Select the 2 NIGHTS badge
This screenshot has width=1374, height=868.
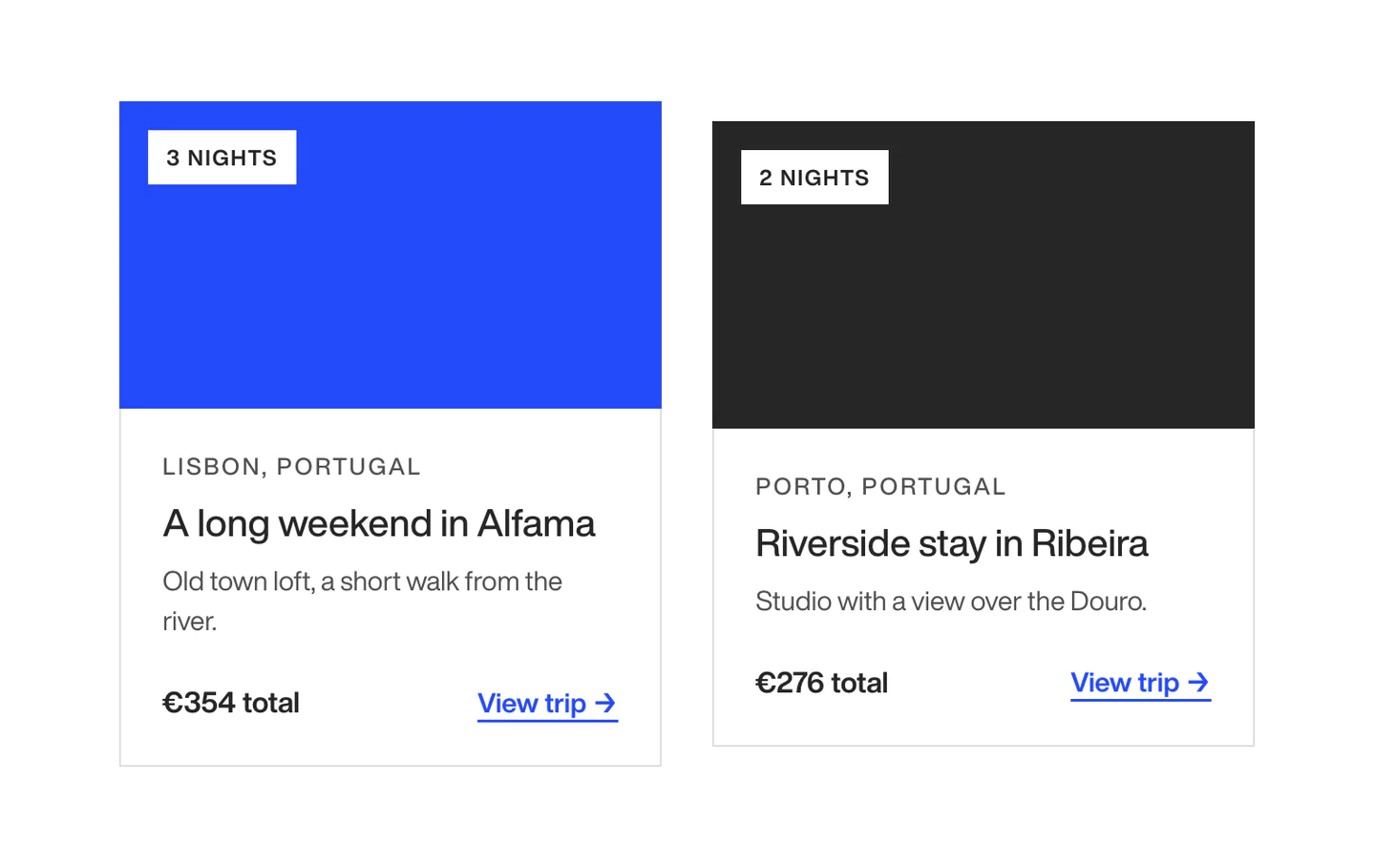pos(814,177)
